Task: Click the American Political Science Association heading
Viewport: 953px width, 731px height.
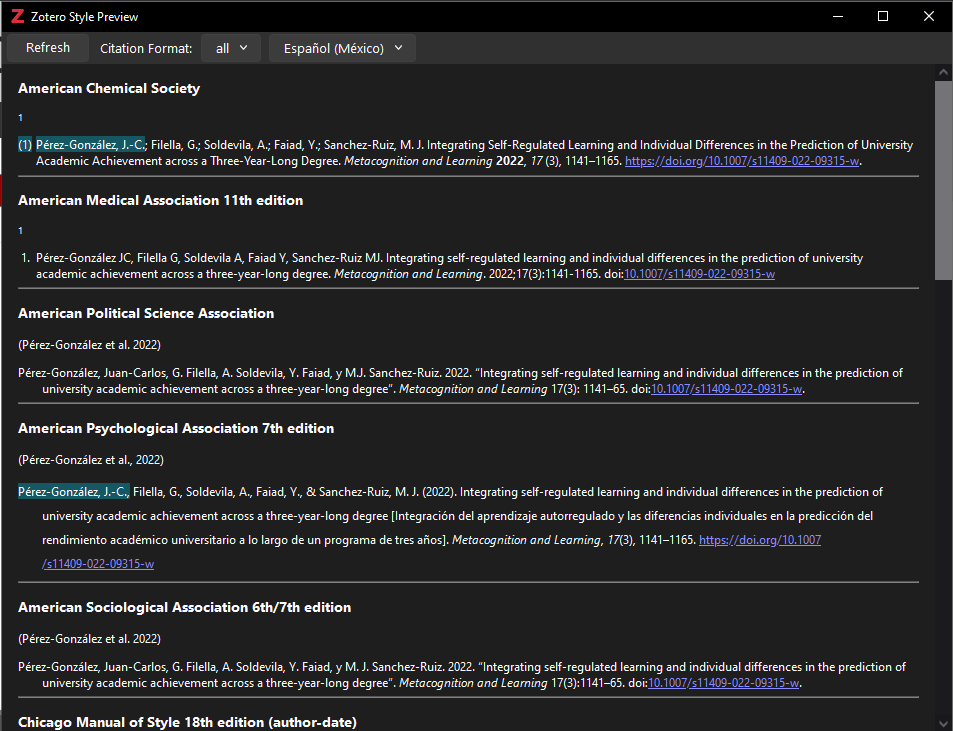Action: pyautogui.click(x=146, y=314)
